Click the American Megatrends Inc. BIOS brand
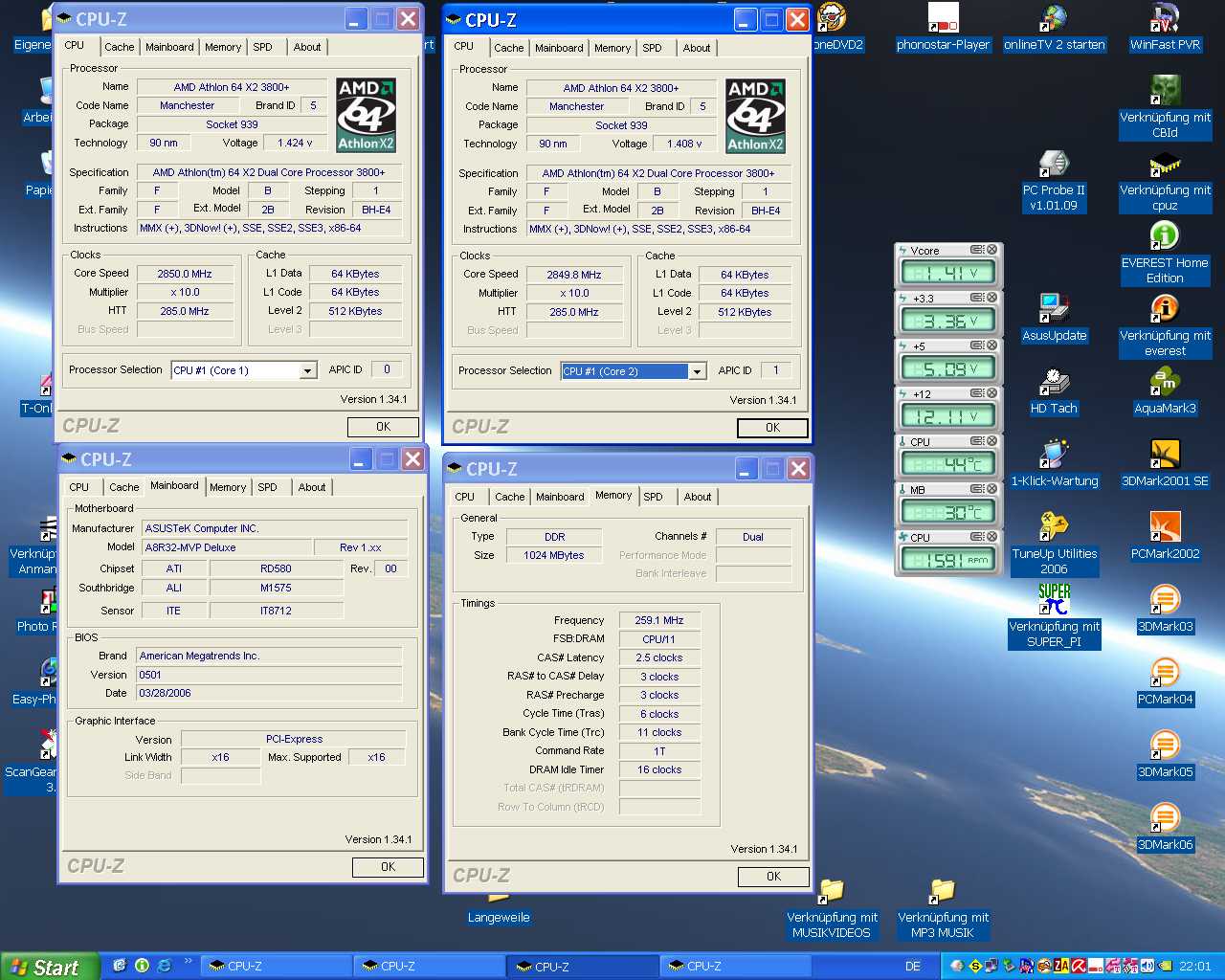 [x=269, y=656]
